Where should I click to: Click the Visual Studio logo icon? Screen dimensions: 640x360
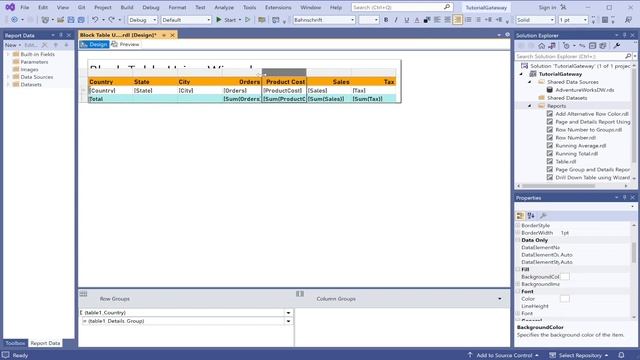(x=10, y=7)
